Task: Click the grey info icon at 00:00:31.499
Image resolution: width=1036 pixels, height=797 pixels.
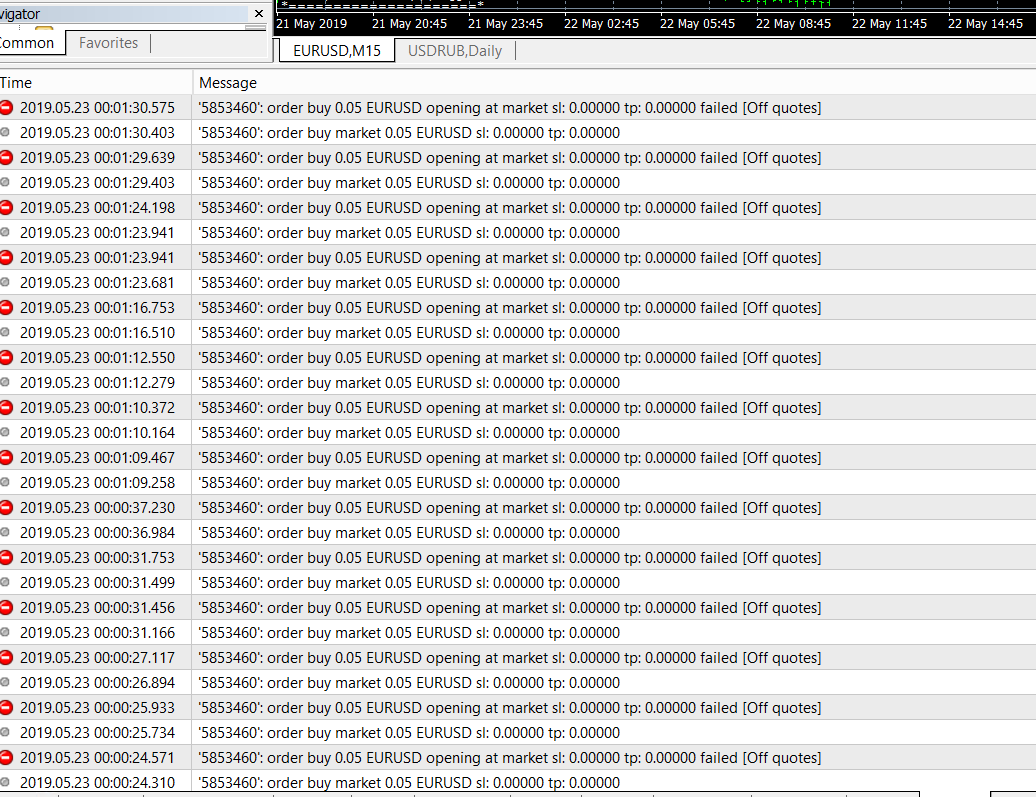Action: click(5, 582)
